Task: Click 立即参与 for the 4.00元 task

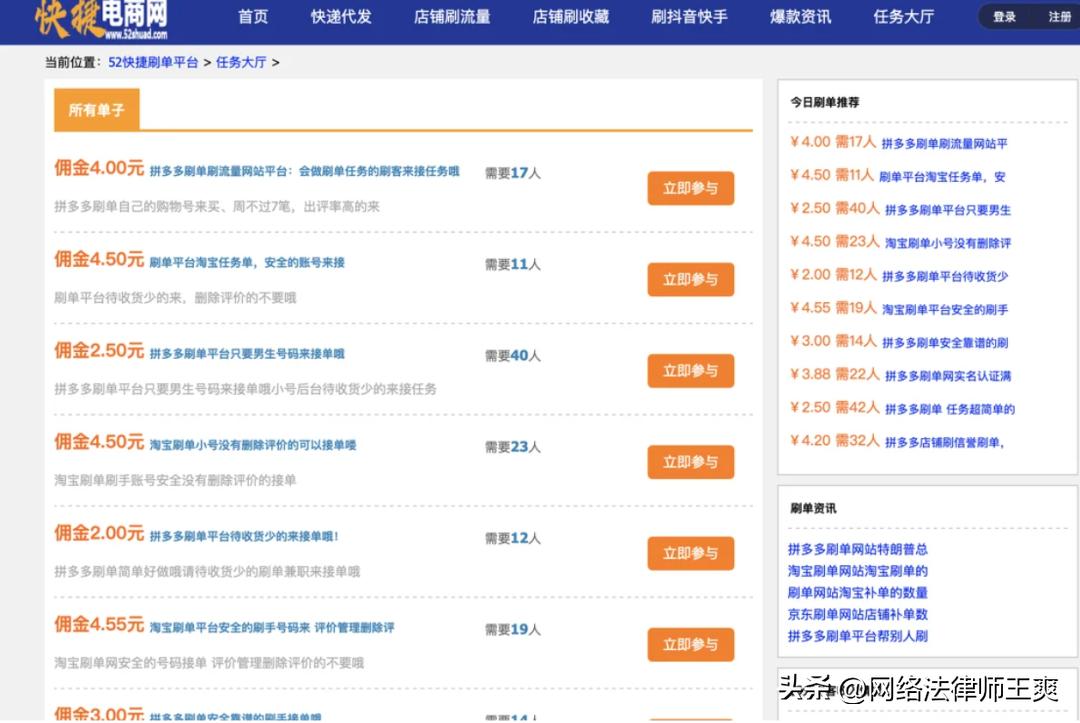Action: click(x=690, y=187)
